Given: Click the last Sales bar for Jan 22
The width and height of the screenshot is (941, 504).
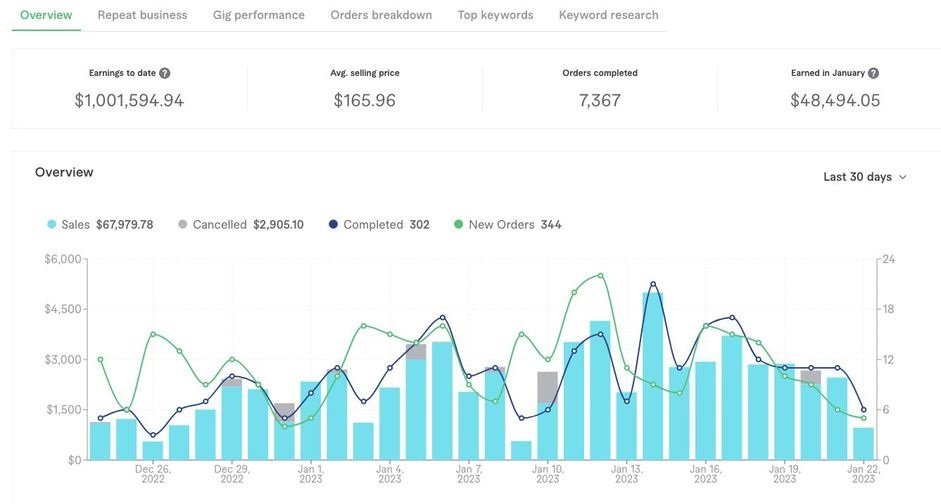Looking at the screenshot, I should [x=864, y=444].
